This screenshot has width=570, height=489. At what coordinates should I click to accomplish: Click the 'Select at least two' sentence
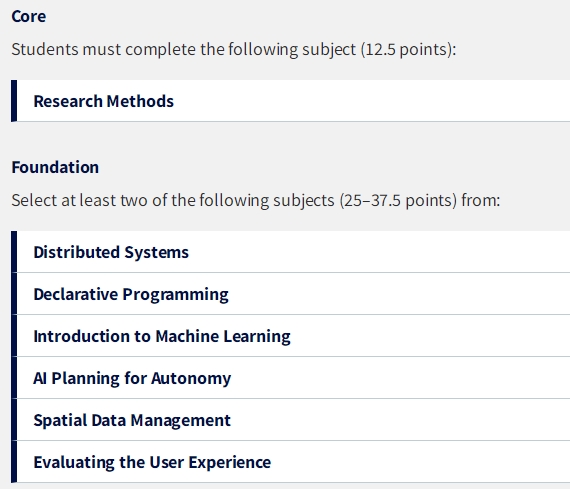(256, 200)
